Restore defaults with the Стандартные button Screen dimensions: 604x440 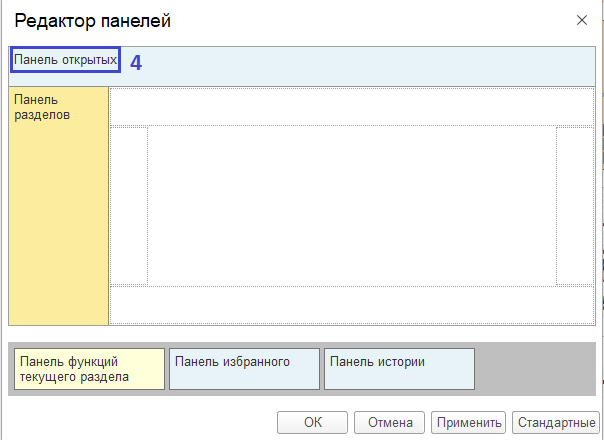click(554, 422)
